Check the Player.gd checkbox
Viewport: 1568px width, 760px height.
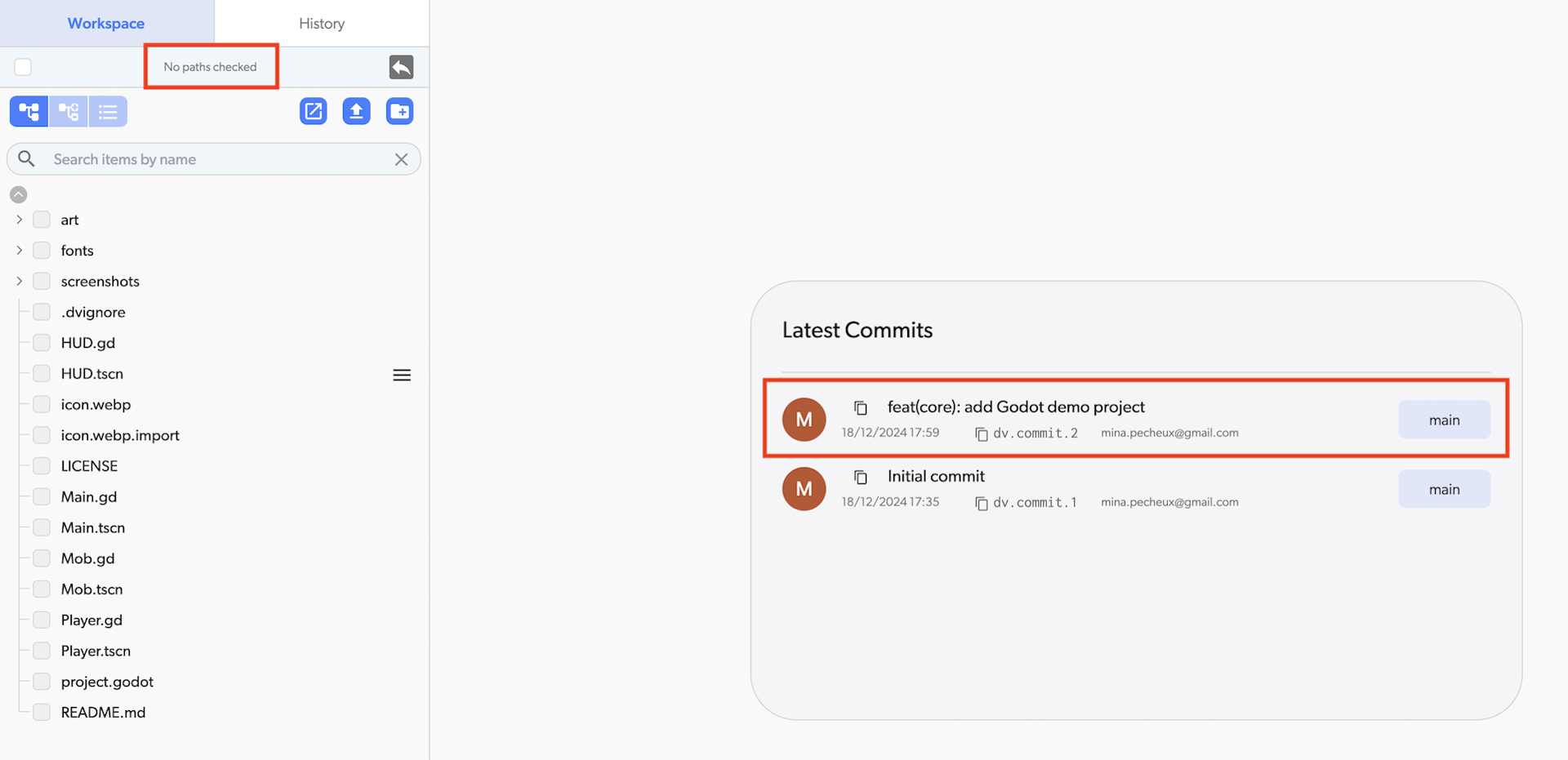coord(42,620)
